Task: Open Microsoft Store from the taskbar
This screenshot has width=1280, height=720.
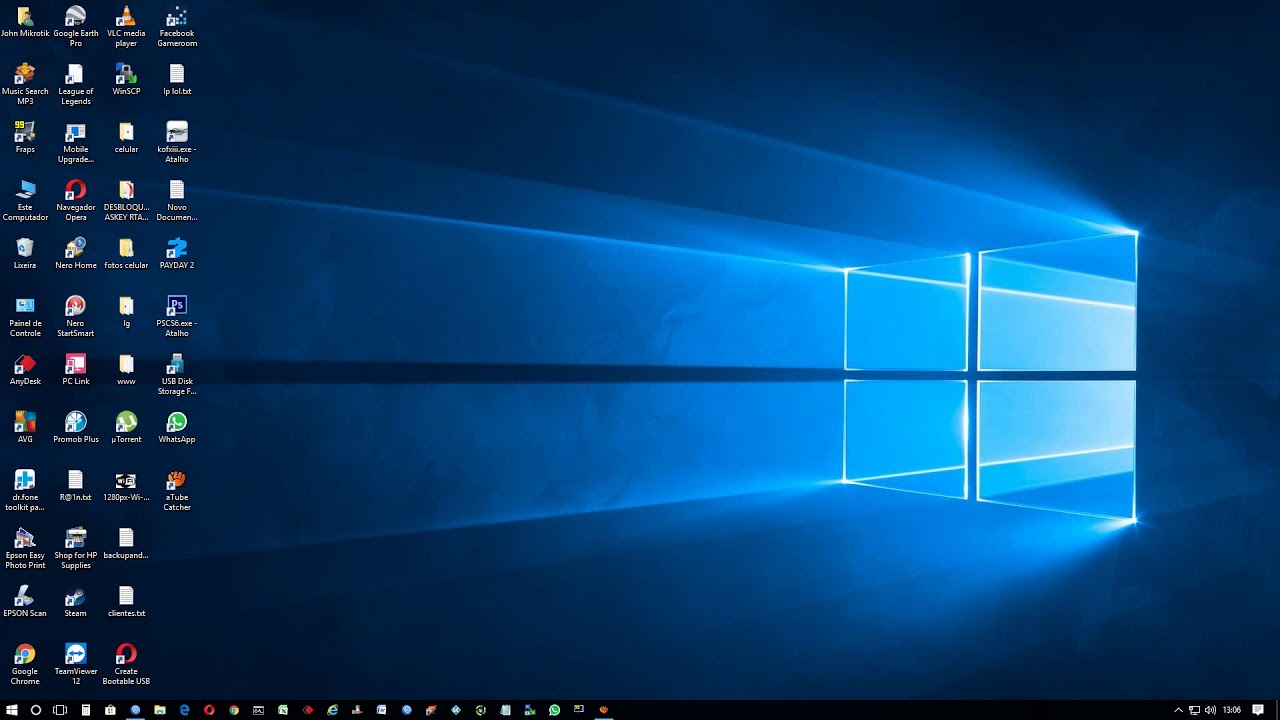Action: 110,710
